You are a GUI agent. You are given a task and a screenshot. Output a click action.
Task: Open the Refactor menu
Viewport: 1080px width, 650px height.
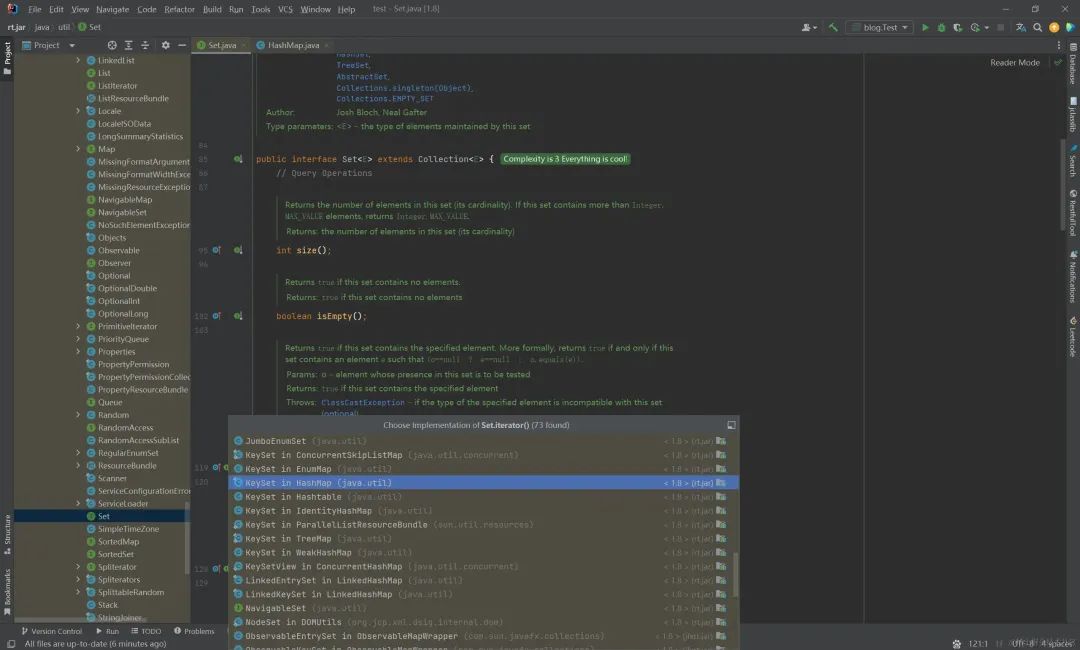pos(179,9)
